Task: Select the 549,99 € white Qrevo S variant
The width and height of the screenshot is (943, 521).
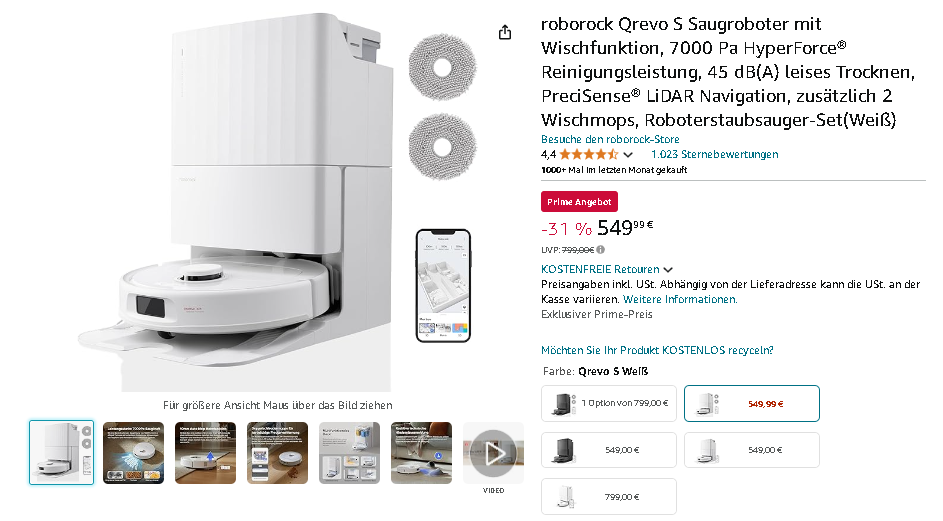Action: [752, 404]
